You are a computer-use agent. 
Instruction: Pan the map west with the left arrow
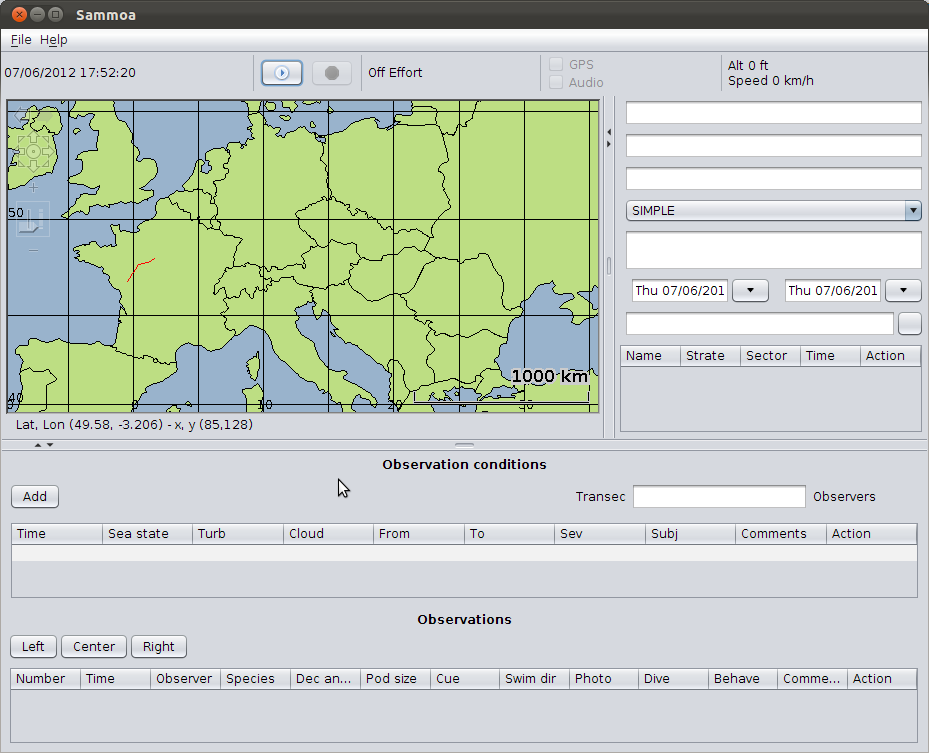click(x=19, y=152)
